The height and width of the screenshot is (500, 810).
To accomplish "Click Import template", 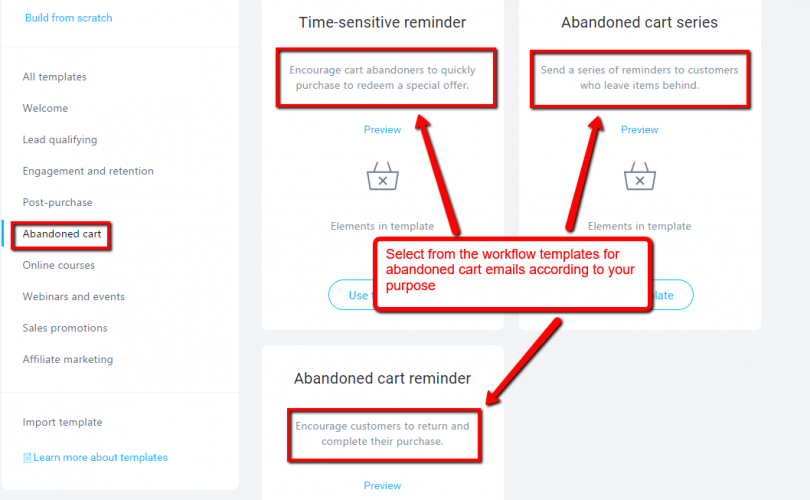I will 62,423.
